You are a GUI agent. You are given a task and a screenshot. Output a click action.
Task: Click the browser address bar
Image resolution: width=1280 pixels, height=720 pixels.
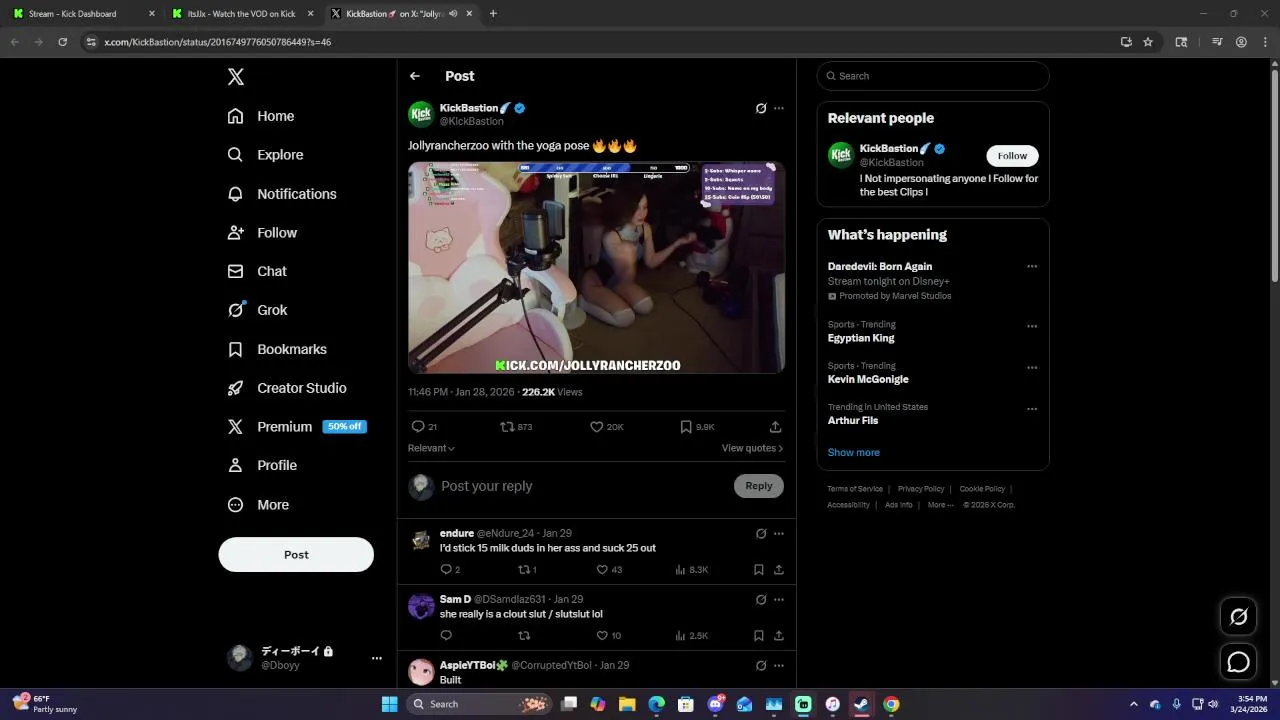pyautogui.click(x=600, y=42)
